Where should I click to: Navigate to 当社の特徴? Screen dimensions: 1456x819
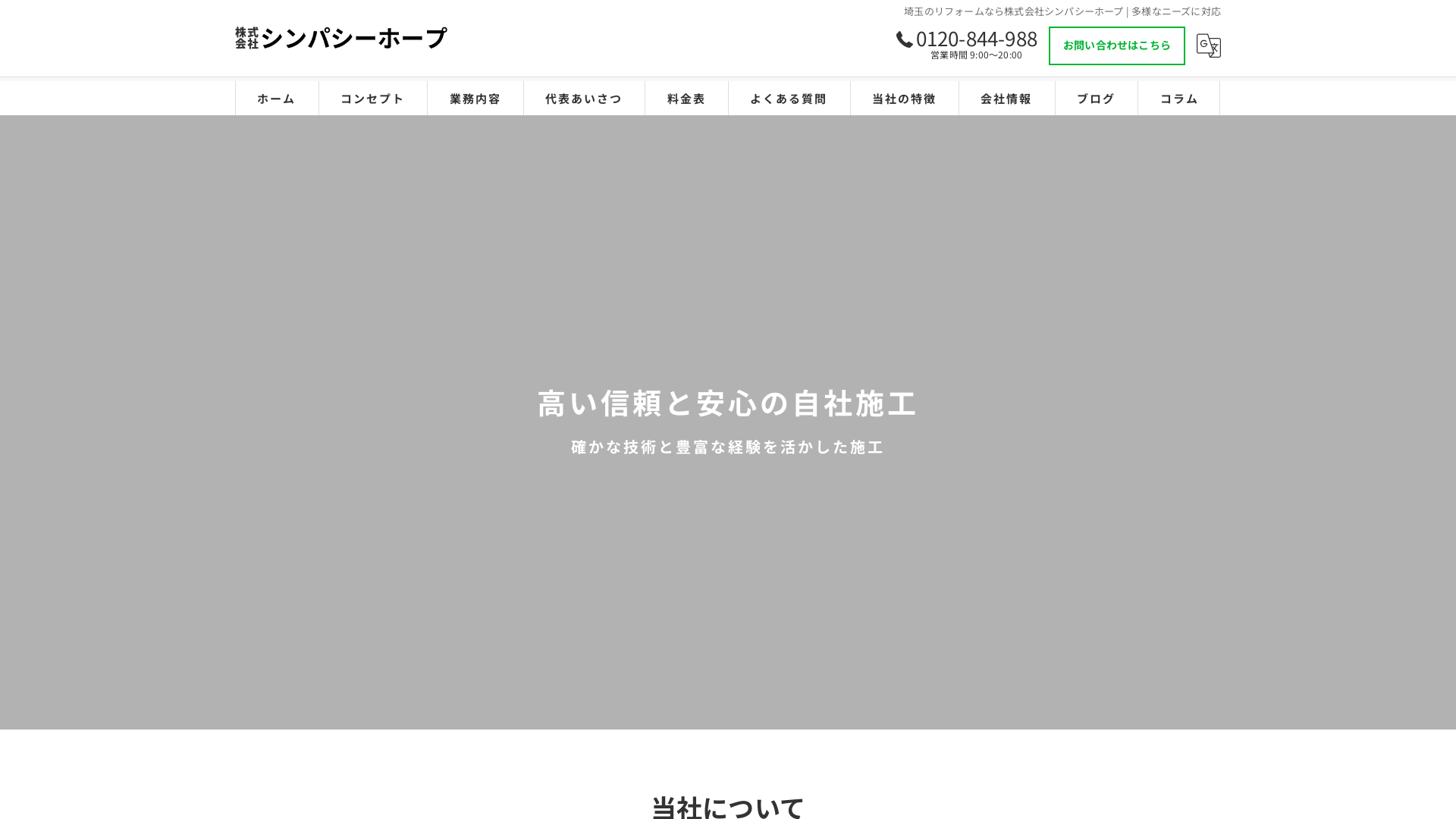[904, 99]
